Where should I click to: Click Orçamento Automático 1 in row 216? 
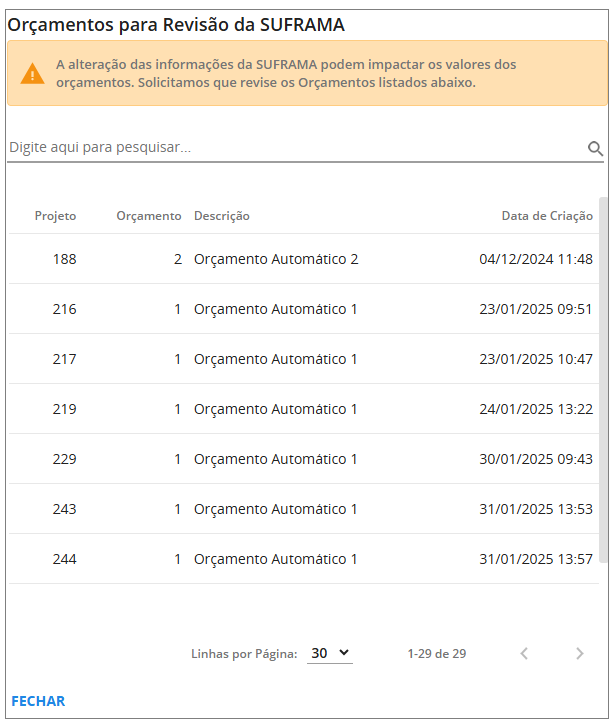(x=276, y=309)
